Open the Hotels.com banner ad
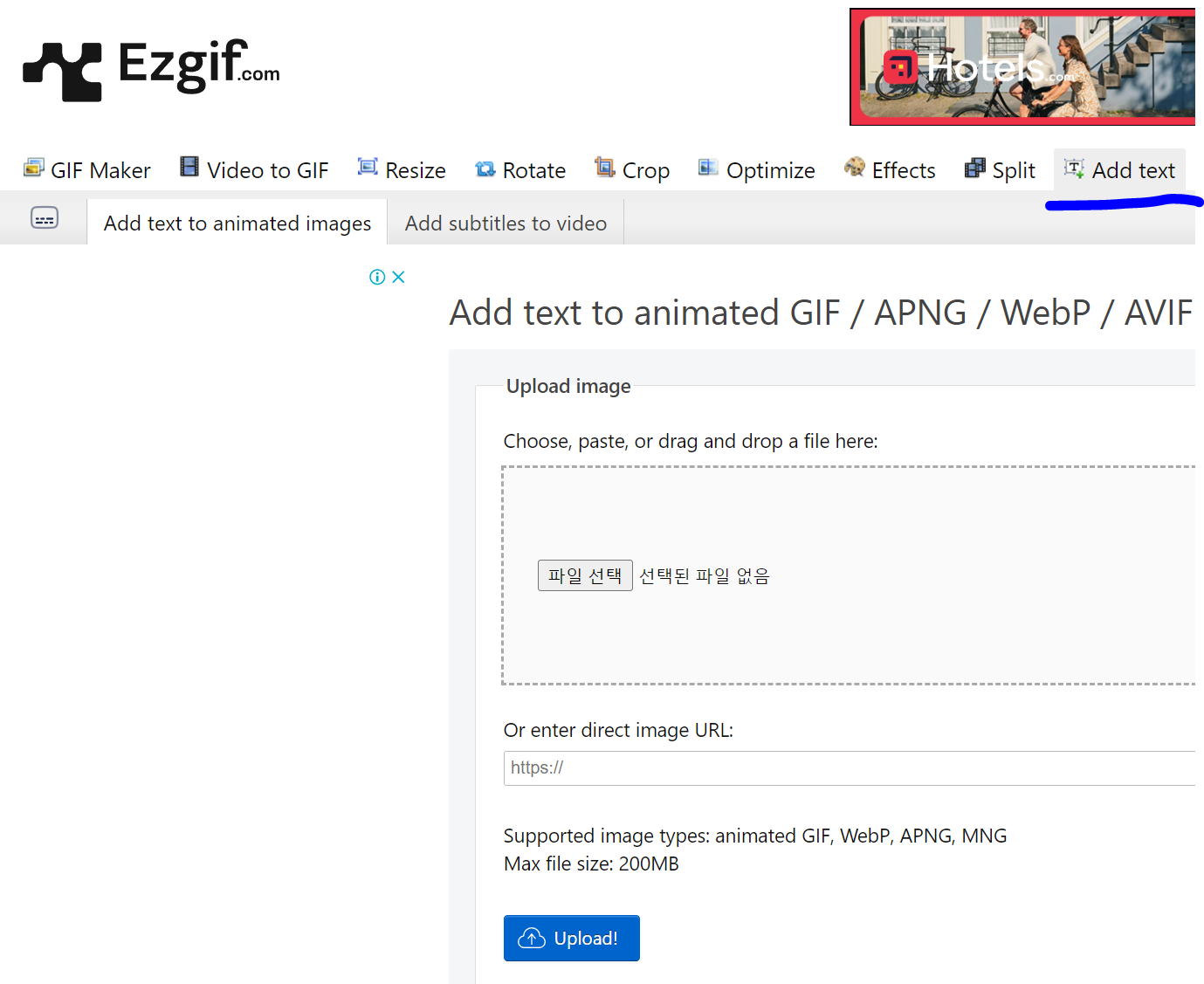1204x984 pixels. click(1022, 67)
